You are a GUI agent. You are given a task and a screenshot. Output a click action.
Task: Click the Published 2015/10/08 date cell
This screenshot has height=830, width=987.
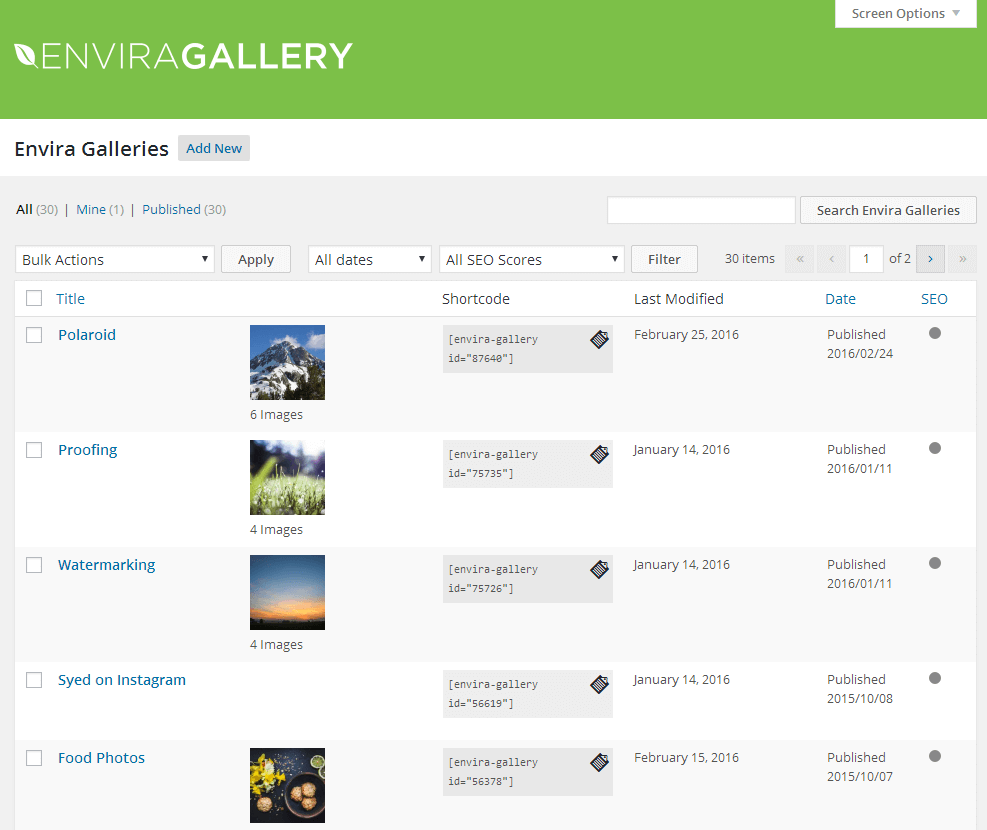pos(860,689)
